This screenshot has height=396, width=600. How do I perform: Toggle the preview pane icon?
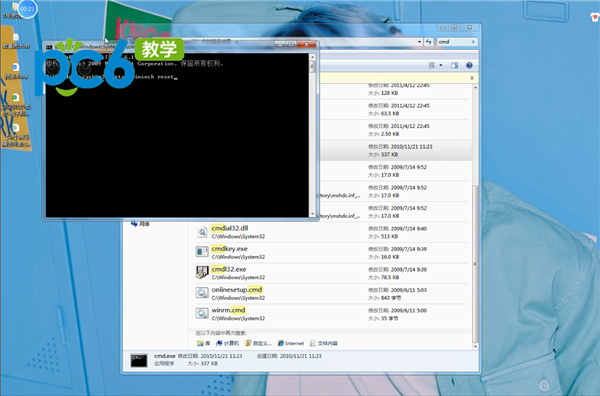point(454,65)
